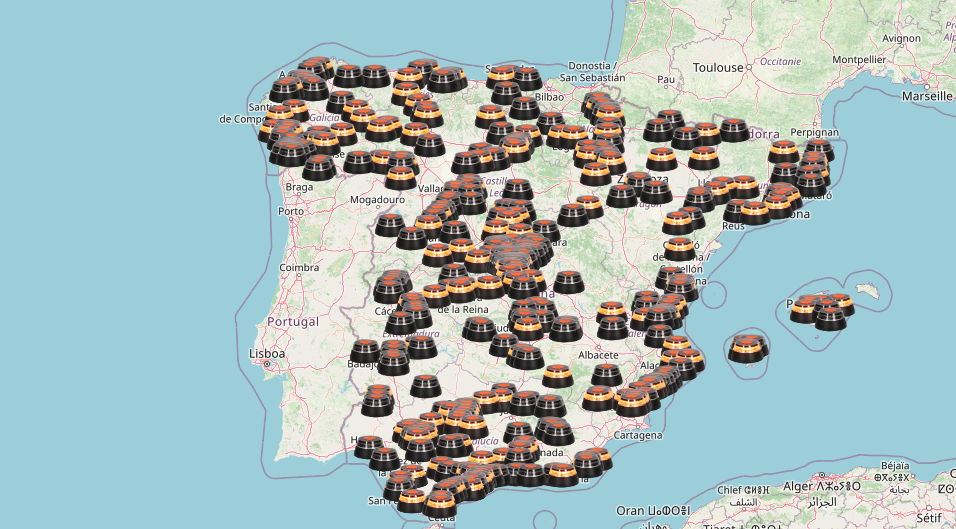This screenshot has height=529, width=956.
Task: Click the Coimbra city label
Action: click(299, 267)
